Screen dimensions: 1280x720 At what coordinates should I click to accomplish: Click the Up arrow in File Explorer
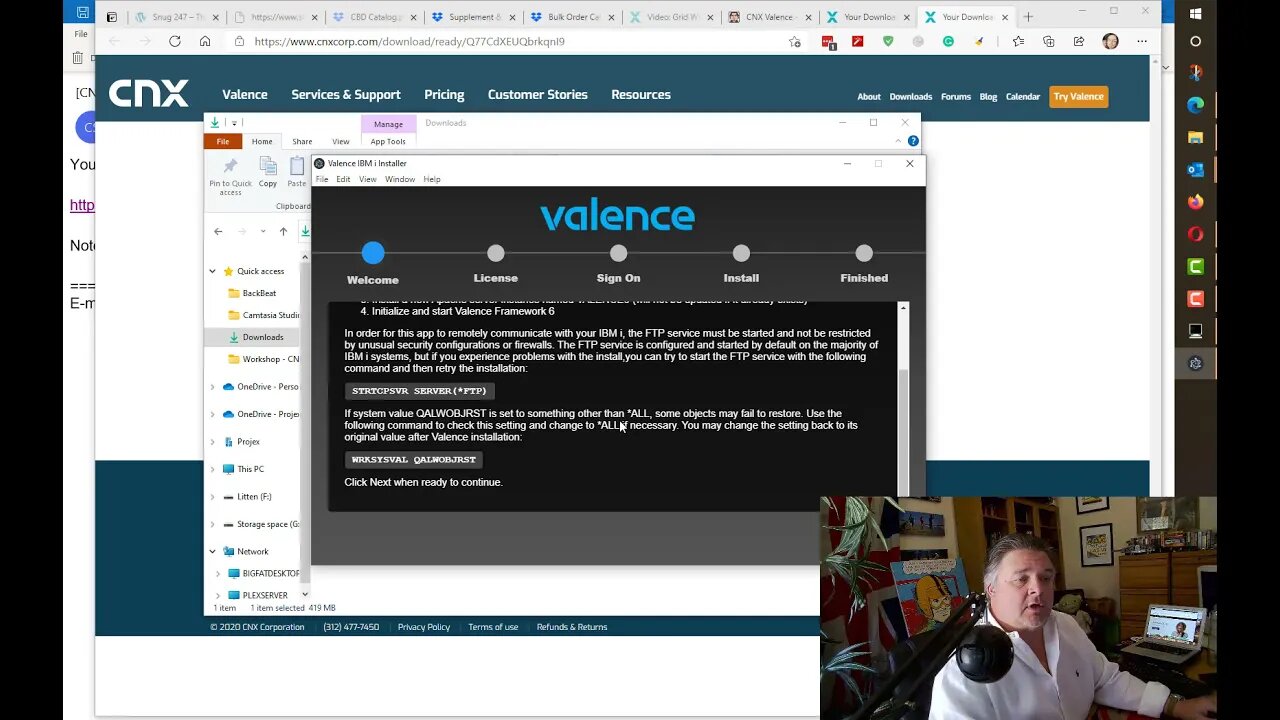click(x=283, y=231)
